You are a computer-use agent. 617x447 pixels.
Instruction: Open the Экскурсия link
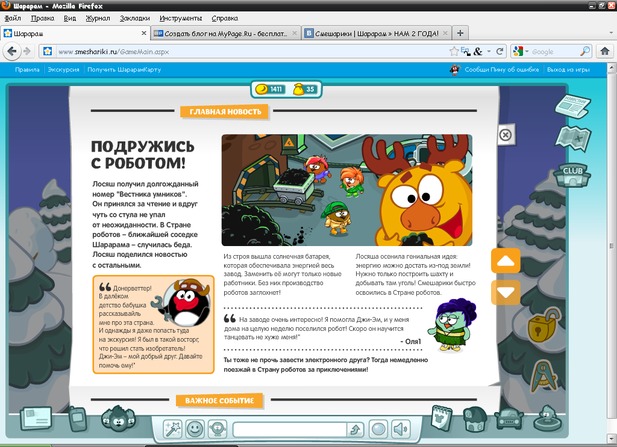[63, 70]
